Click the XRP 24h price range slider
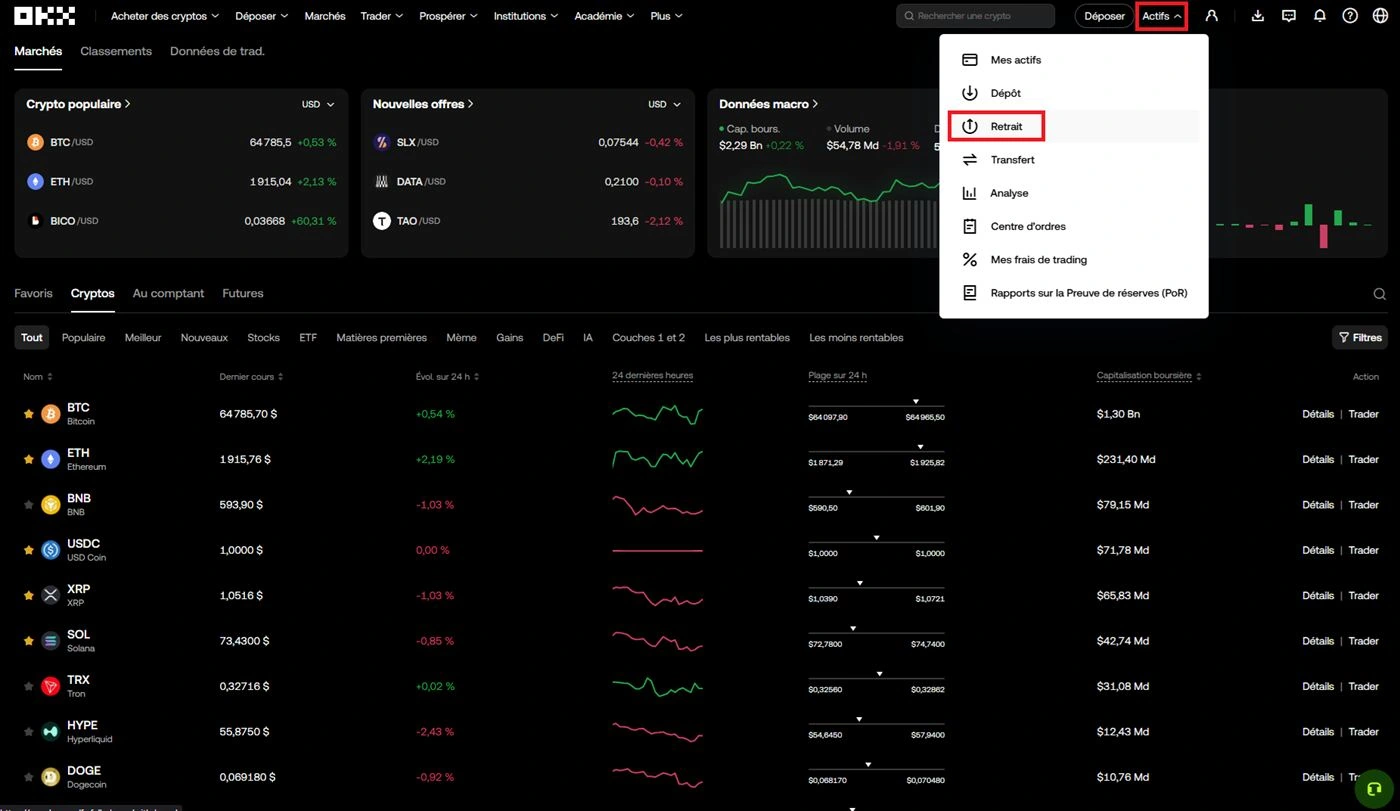Image resolution: width=1400 pixels, height=811 pixels. 876,590
